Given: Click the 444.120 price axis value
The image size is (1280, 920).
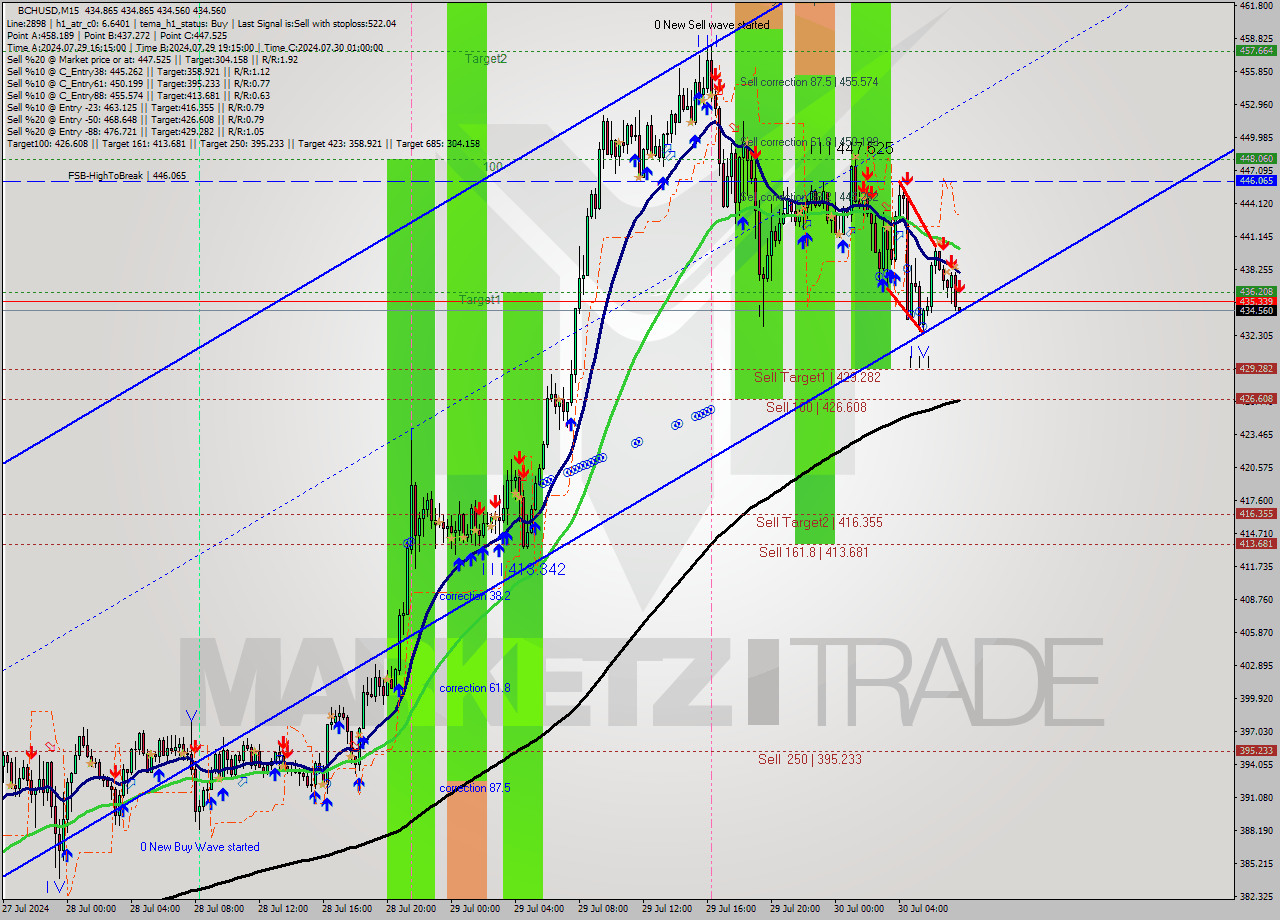Looking at the screenshot, I should tap(1256, 203).
